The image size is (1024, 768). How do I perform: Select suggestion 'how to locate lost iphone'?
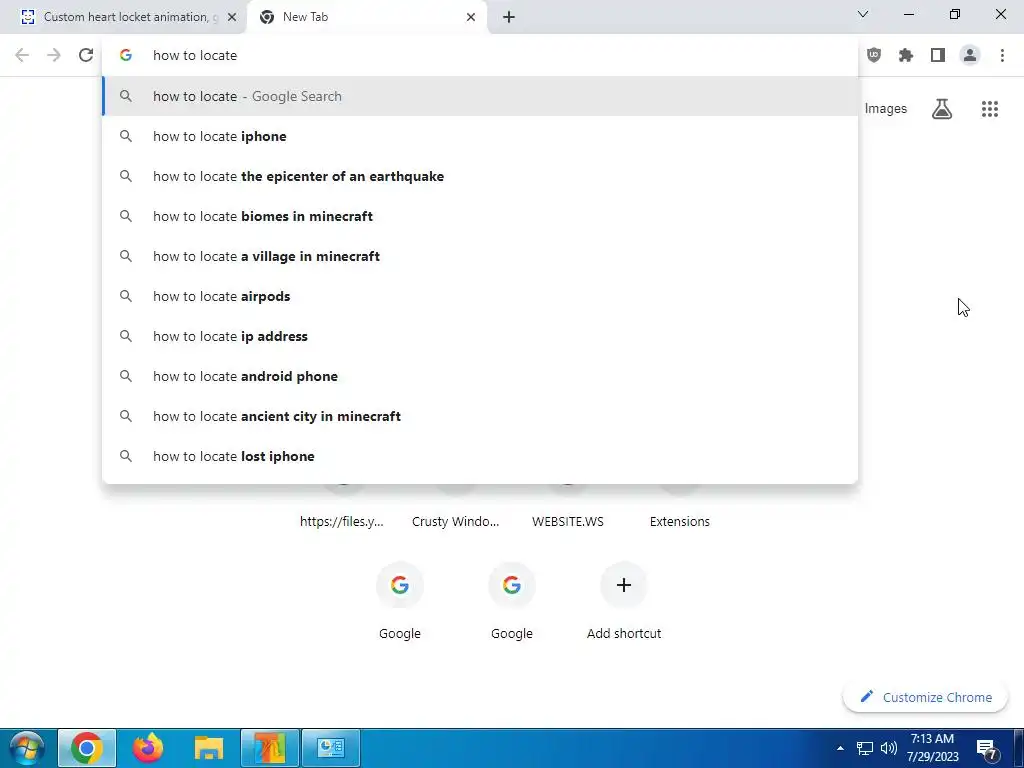pyautogui.click(x=480, y=456)
